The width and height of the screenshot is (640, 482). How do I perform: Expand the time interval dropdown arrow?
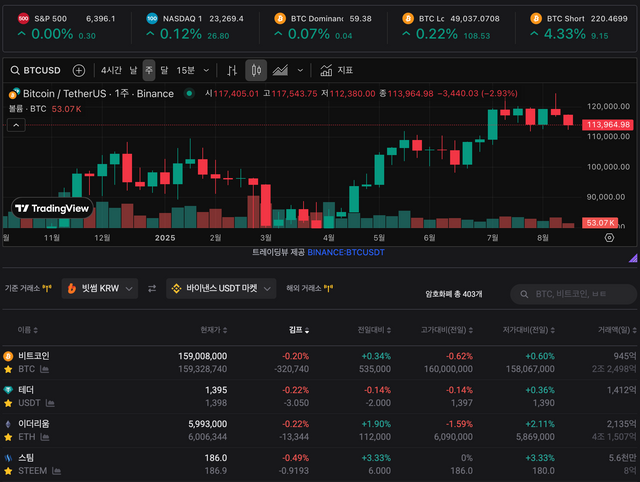(x=206, y=70)
